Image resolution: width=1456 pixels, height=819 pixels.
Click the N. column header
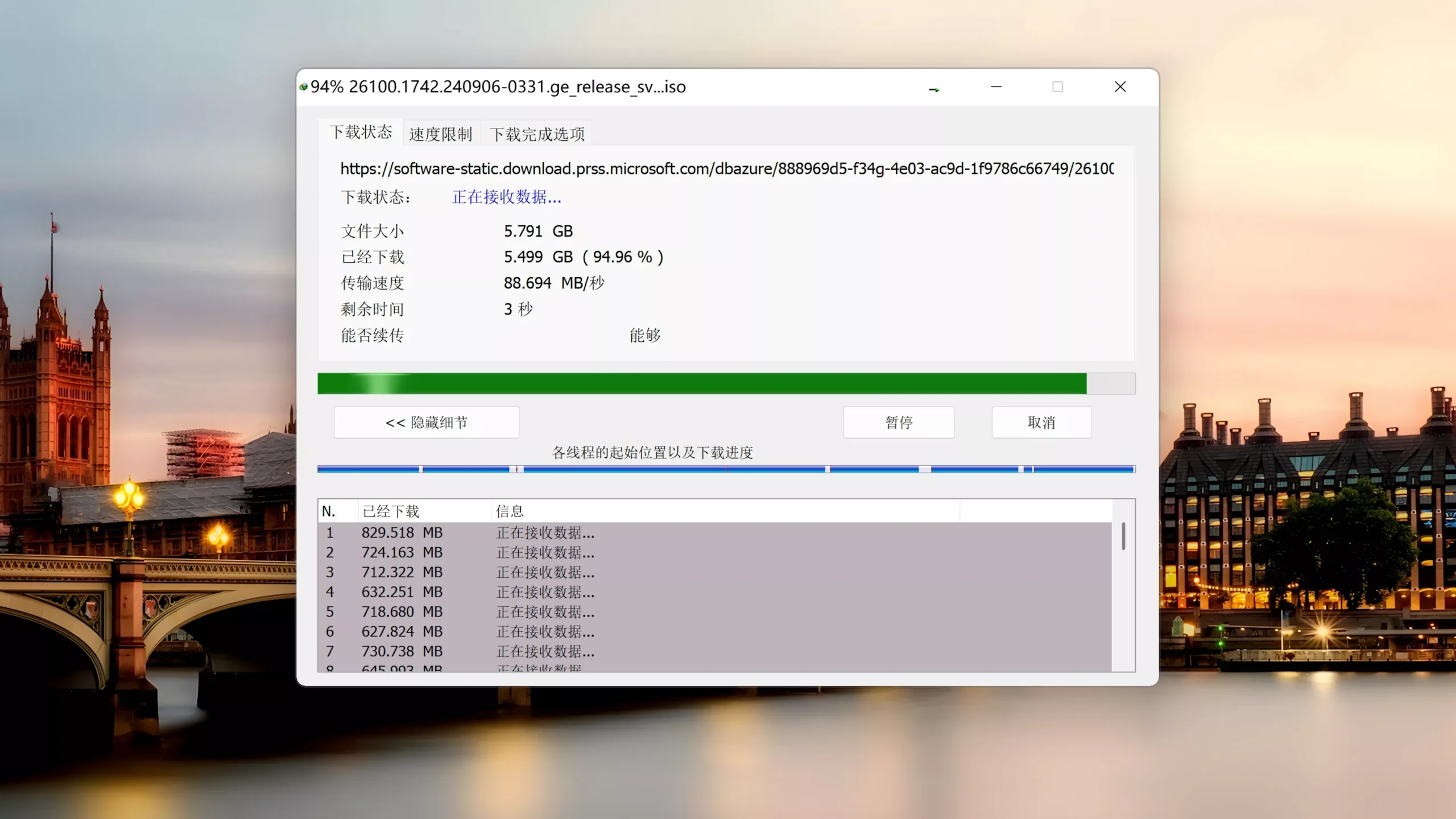coord(330,511)
